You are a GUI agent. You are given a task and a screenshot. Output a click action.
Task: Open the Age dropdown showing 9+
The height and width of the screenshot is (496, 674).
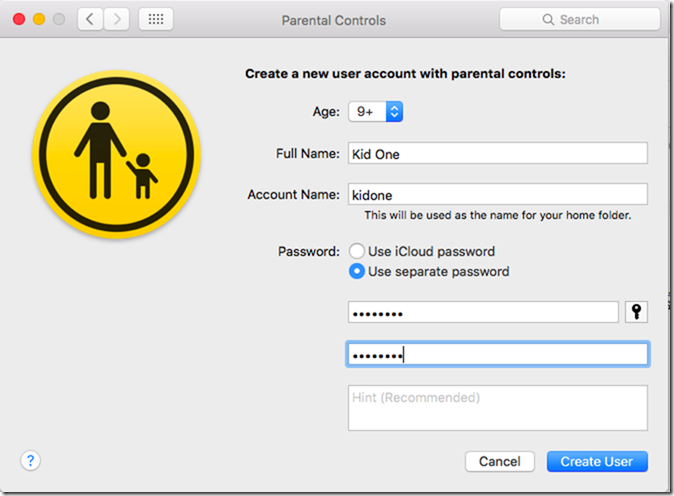[375, 112]
